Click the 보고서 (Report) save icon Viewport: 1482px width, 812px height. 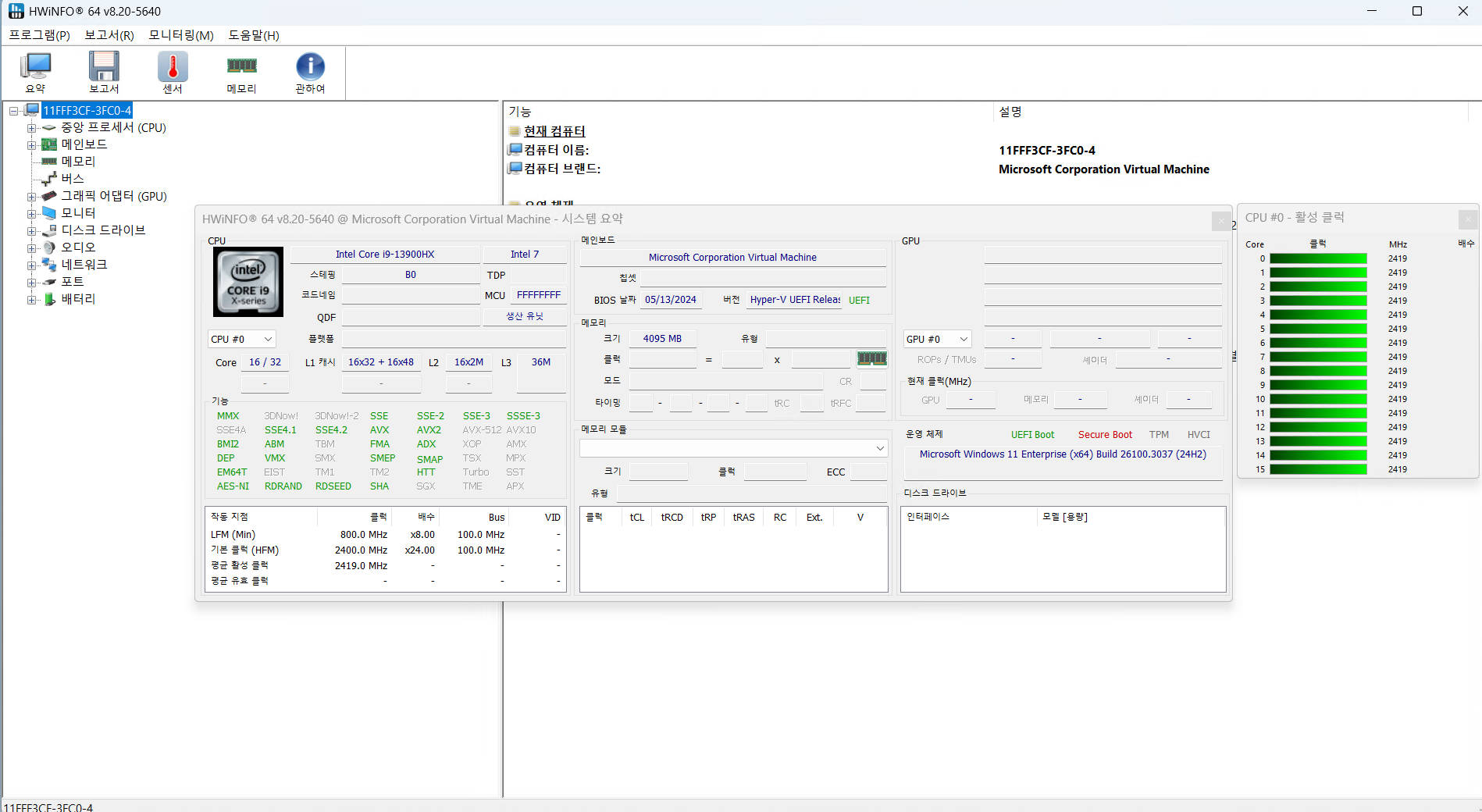tap(104, 66)
